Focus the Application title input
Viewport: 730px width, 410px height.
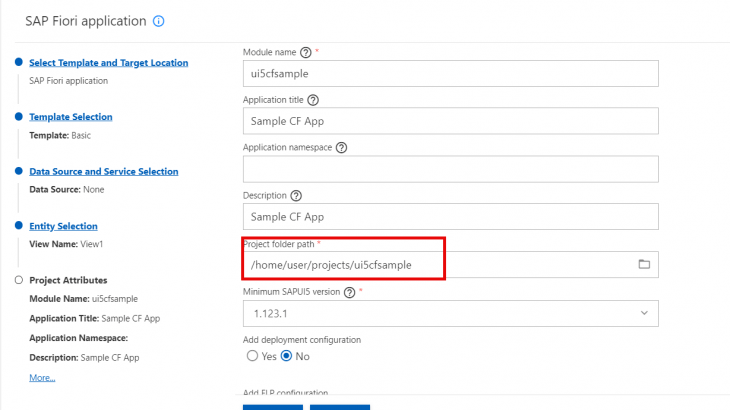click(x=450, y=121)
